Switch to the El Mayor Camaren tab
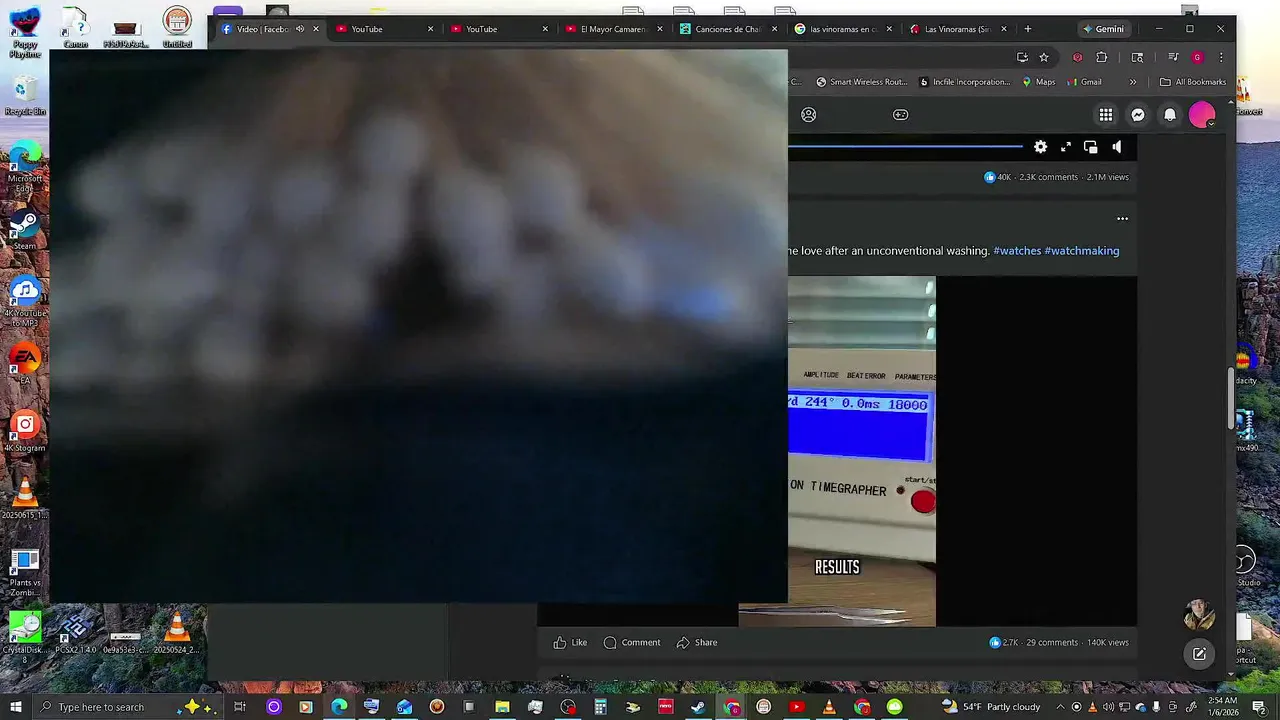The height and width of the screenshot is (720, 1280). pos(614,29)
